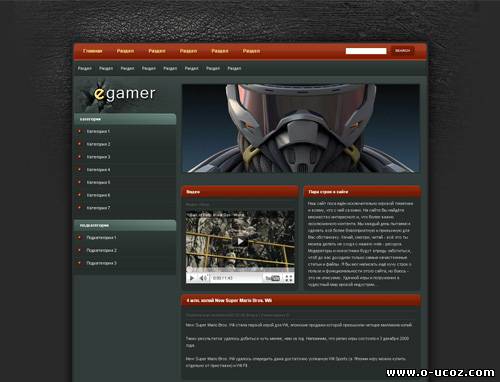Click the armored helmet banner image
500x382 pixels.
pos(301,128)
